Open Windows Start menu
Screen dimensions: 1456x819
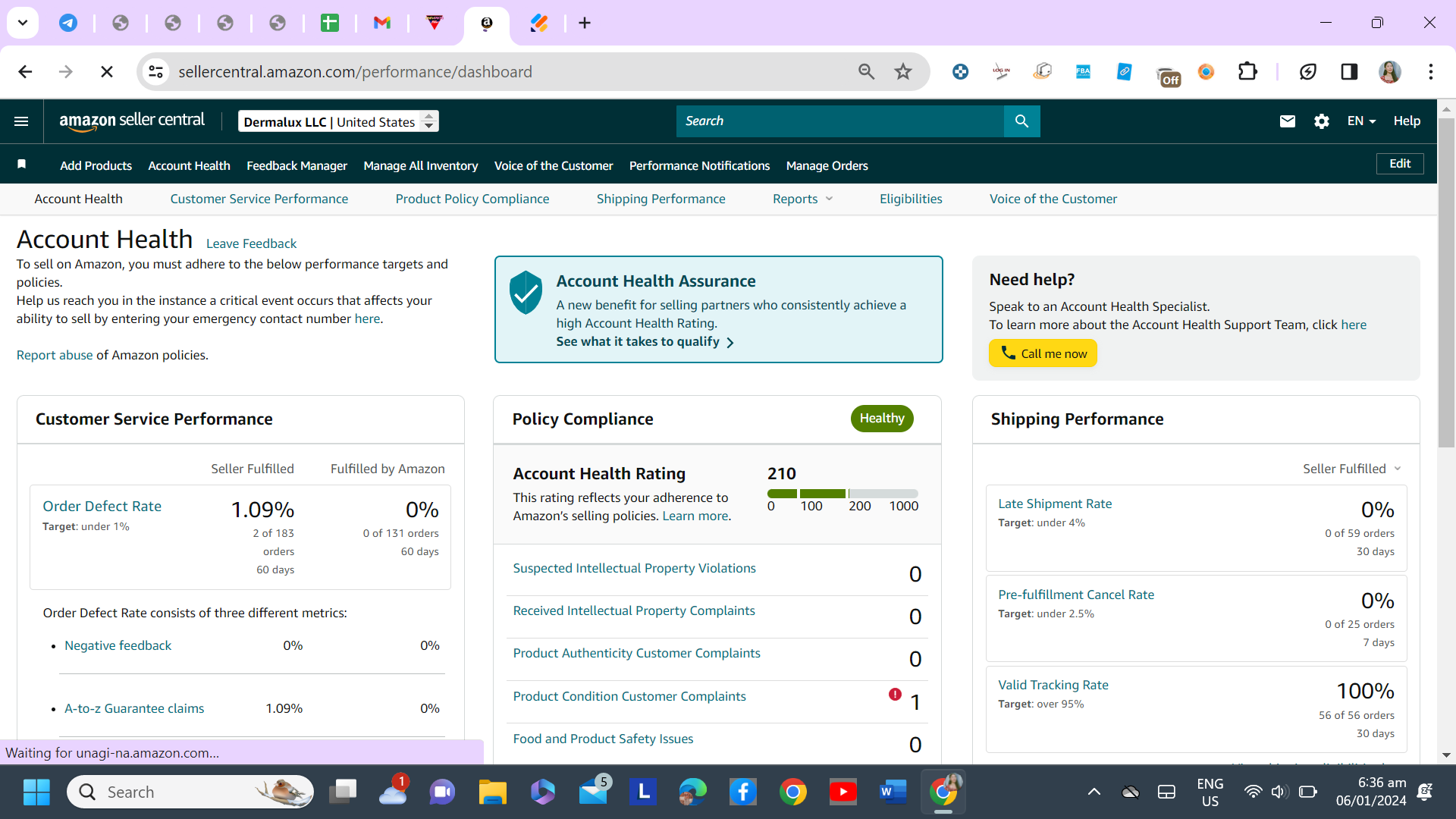click(x=36, y=792)
